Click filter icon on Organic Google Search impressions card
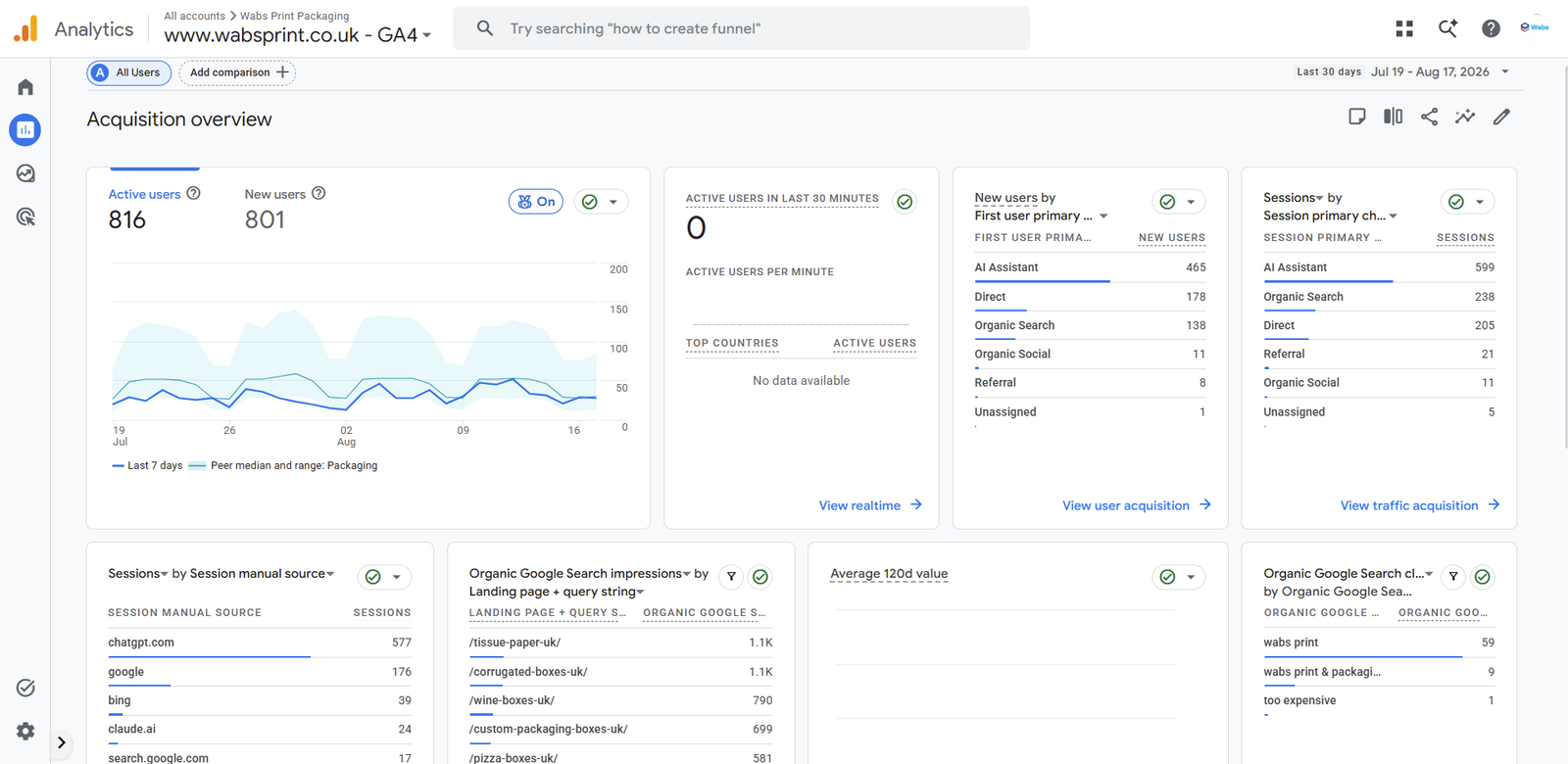 coord(731,577)
